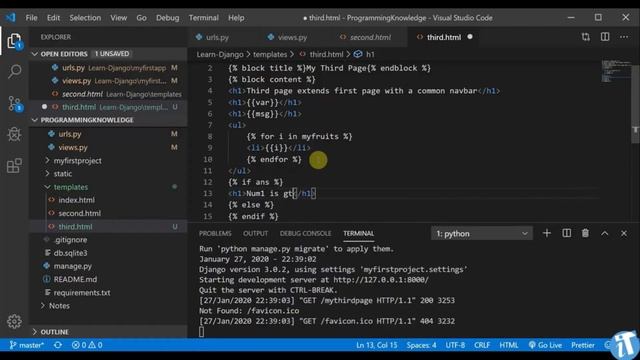Switch to the second.html editor tab

(x=370, y=37)
